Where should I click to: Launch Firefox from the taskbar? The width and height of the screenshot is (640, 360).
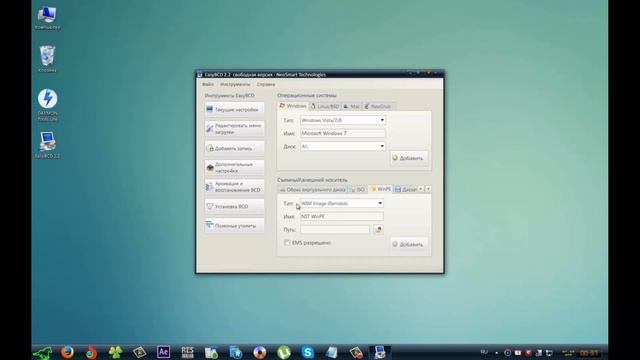[67, 352]
